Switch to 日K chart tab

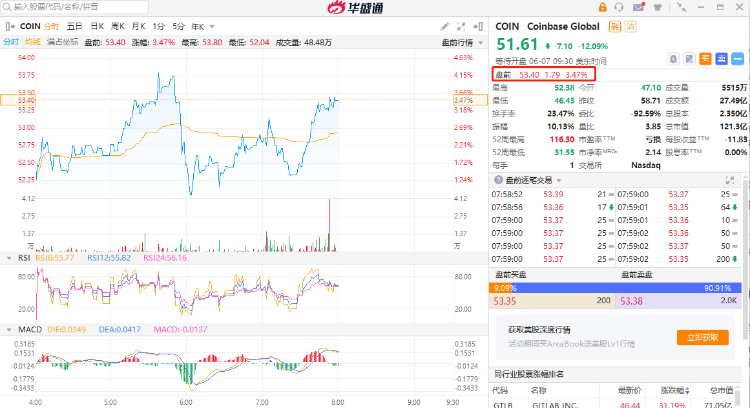click(97, 26)
